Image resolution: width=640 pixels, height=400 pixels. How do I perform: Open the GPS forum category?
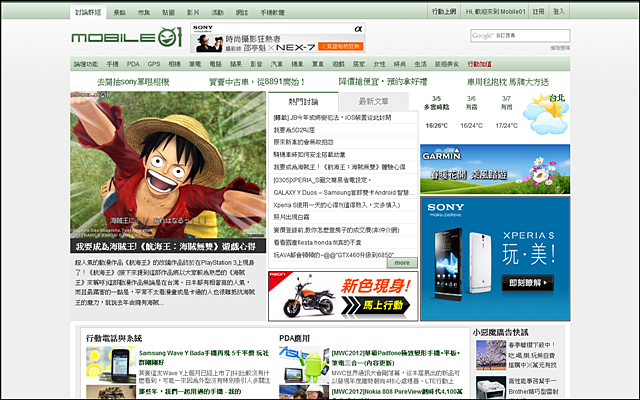[154, 64]
